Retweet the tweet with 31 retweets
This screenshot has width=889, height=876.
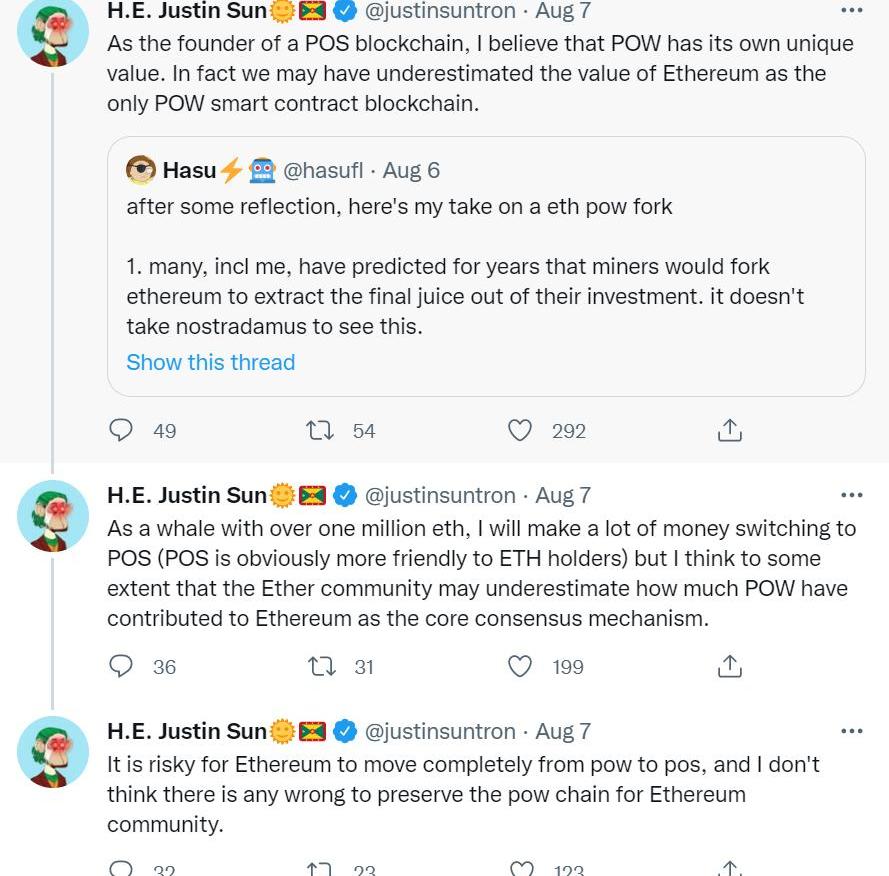point(322,666)
